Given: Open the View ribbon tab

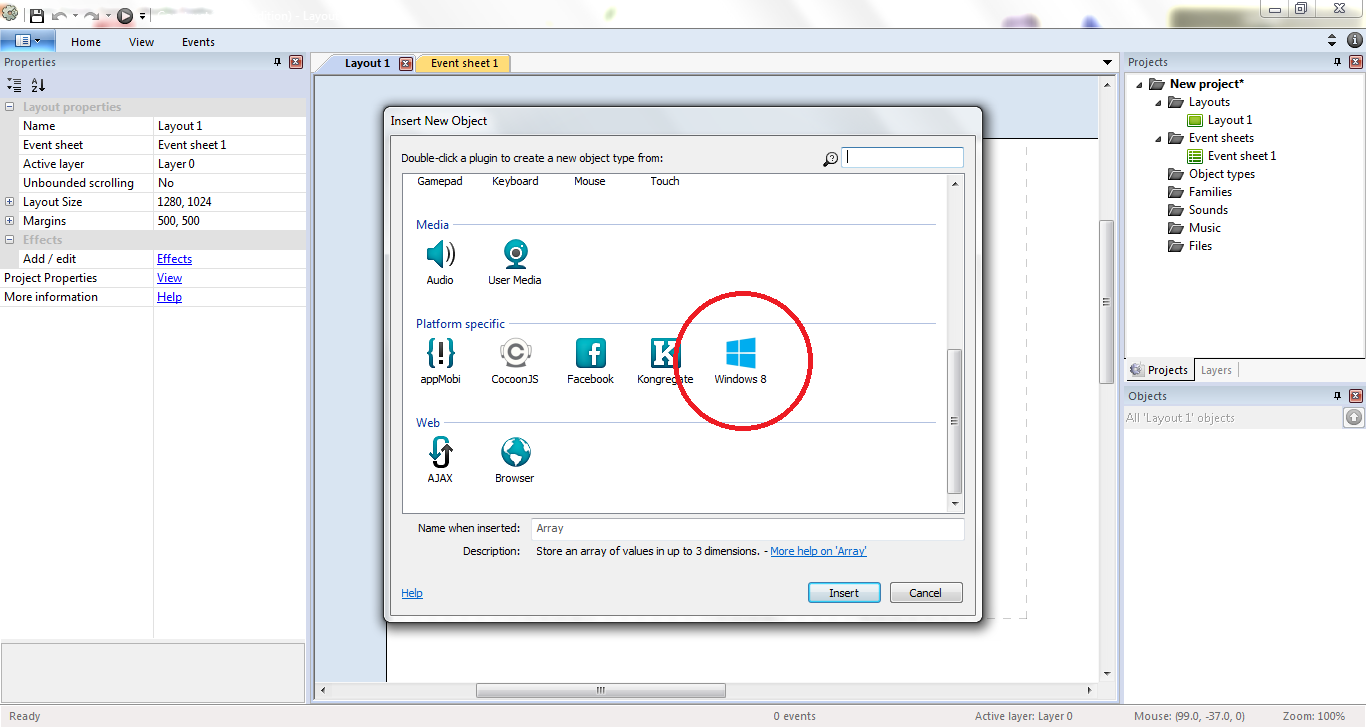Looking at the screenshot, I should click(141, 42).
